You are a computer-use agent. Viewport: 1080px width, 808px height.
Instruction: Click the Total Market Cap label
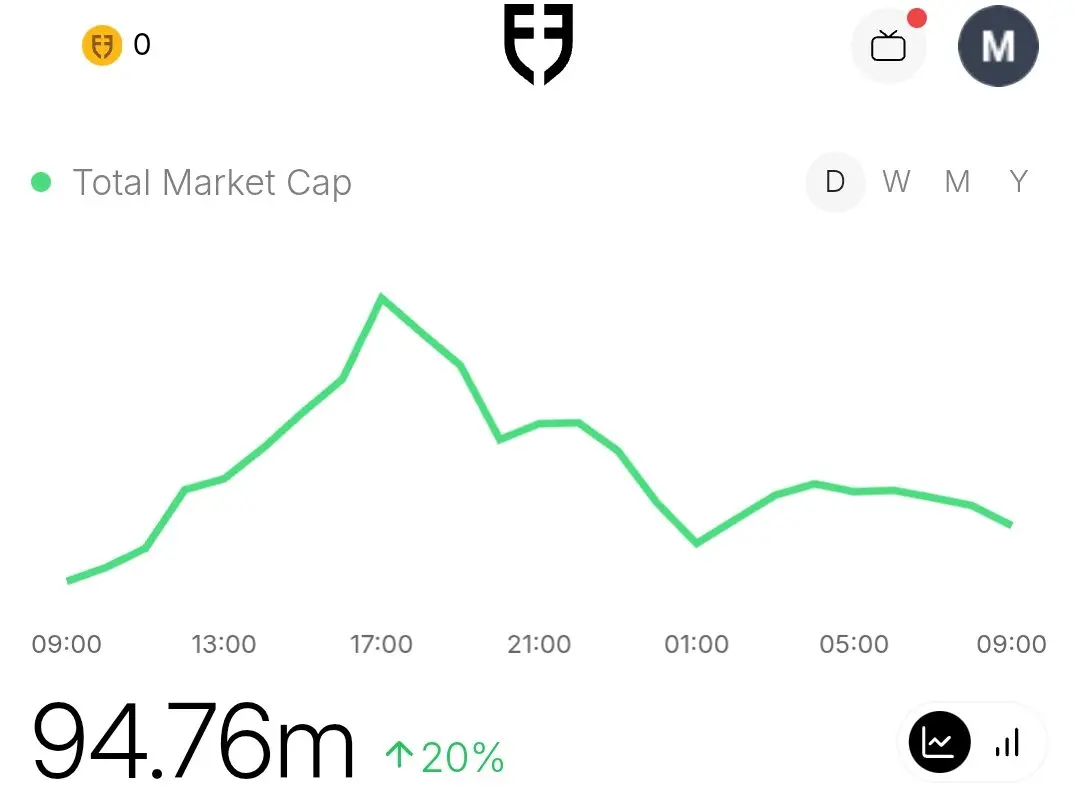[x=212, y=183]
